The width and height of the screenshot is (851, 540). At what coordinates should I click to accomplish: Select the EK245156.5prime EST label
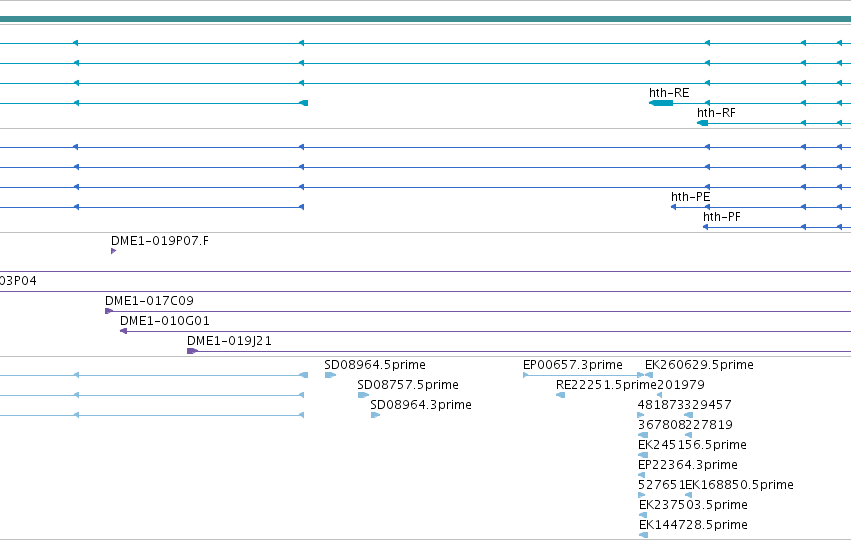tap(692, 445)
